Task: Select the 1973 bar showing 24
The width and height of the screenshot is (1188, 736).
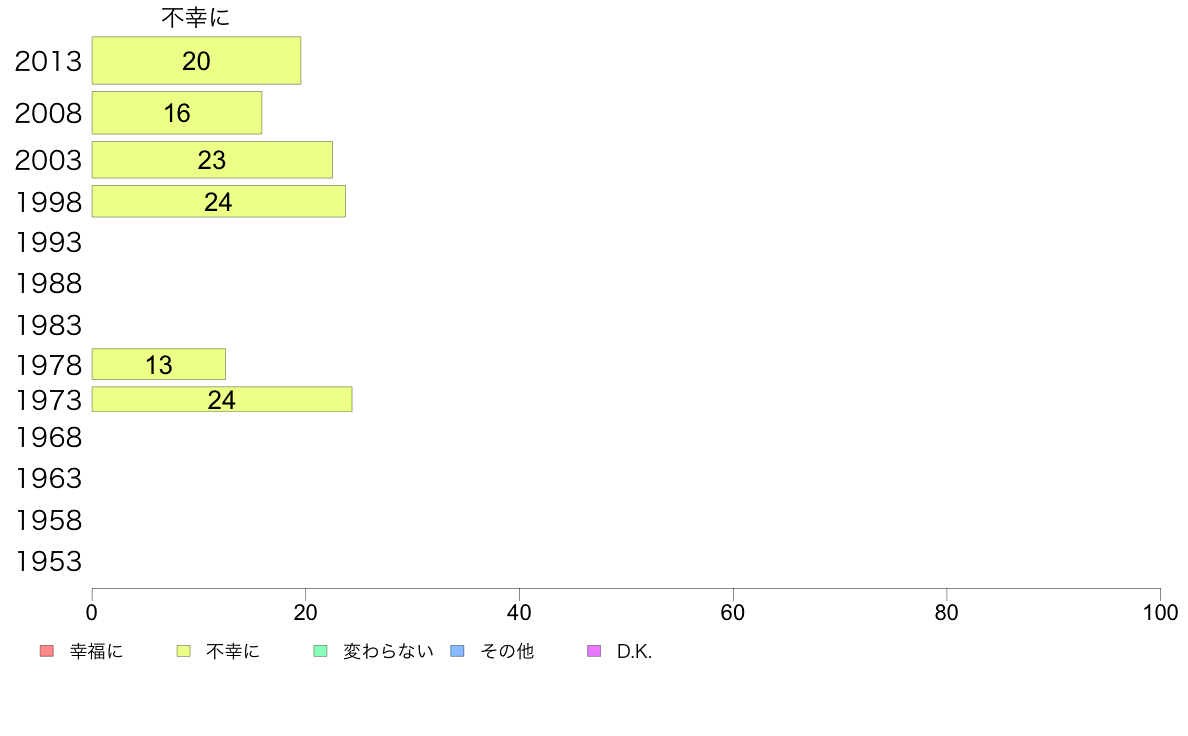Action: (x=222, y=399)
